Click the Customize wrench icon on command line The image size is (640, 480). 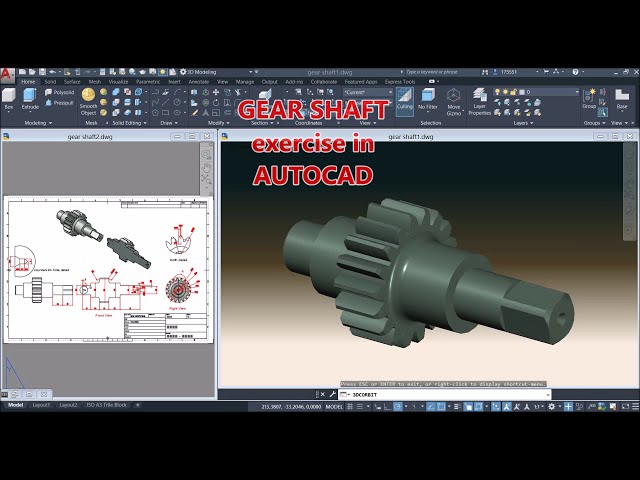pos(333,394)
